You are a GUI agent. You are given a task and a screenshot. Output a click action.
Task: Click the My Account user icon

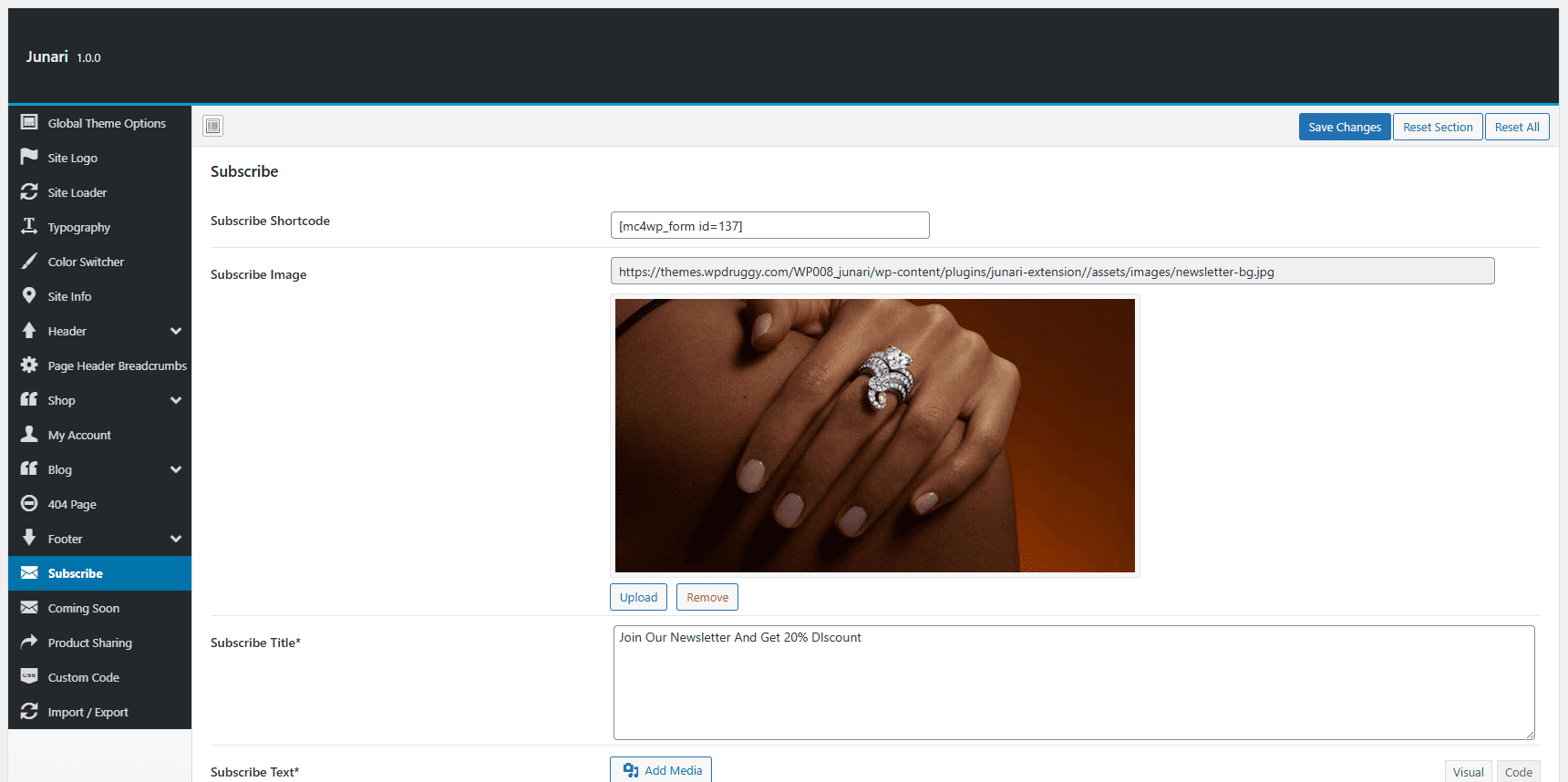click(x=29, y=434)
